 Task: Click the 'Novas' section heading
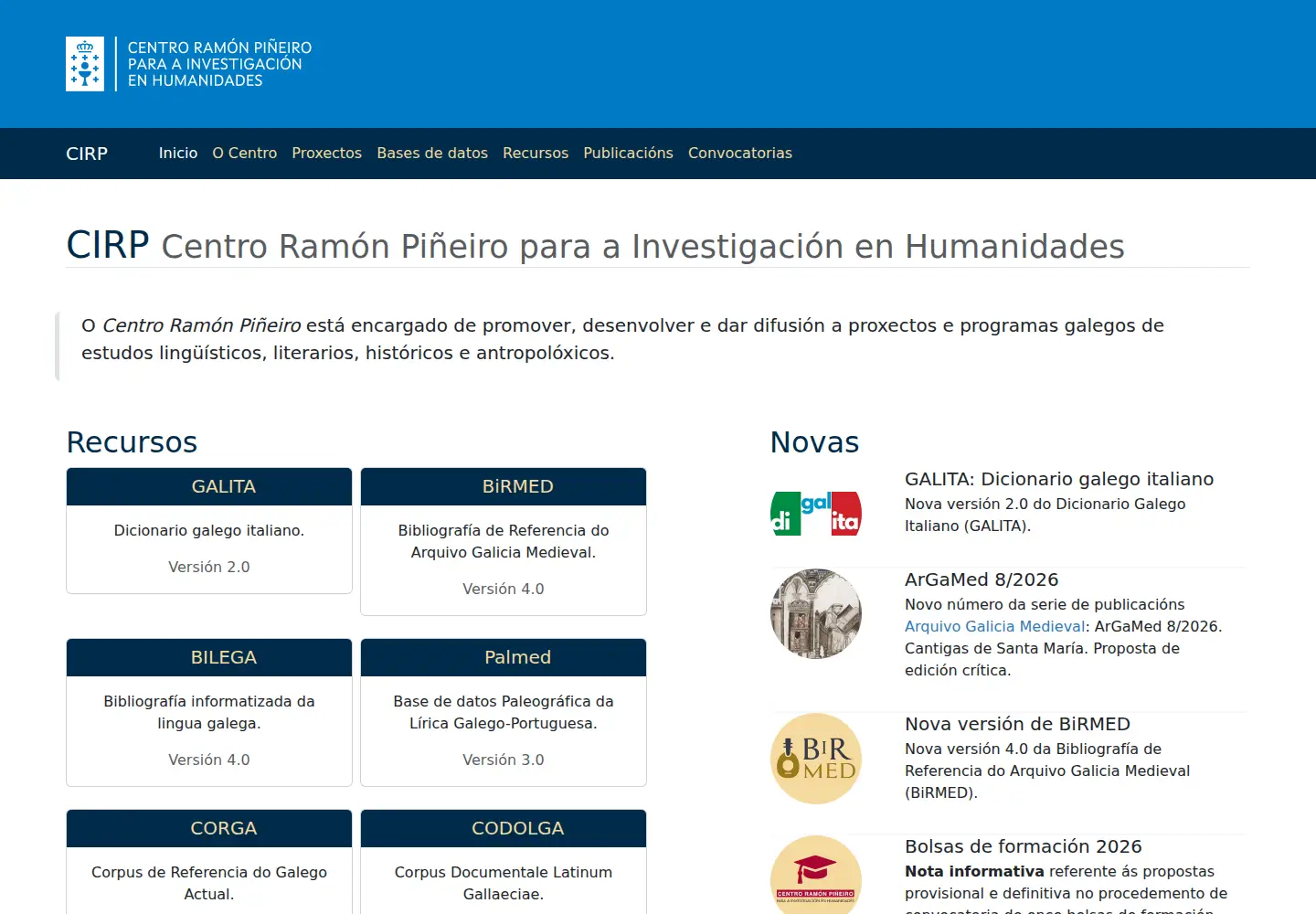point(814,442)
